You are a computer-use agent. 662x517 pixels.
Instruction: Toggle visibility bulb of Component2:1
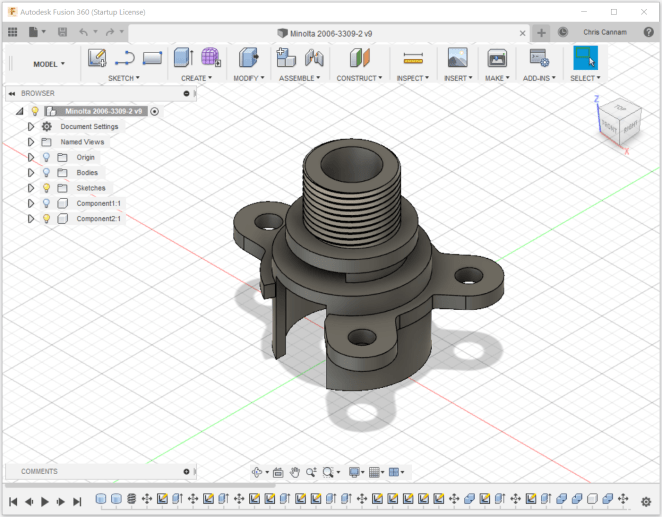click(x=46, y=218)
